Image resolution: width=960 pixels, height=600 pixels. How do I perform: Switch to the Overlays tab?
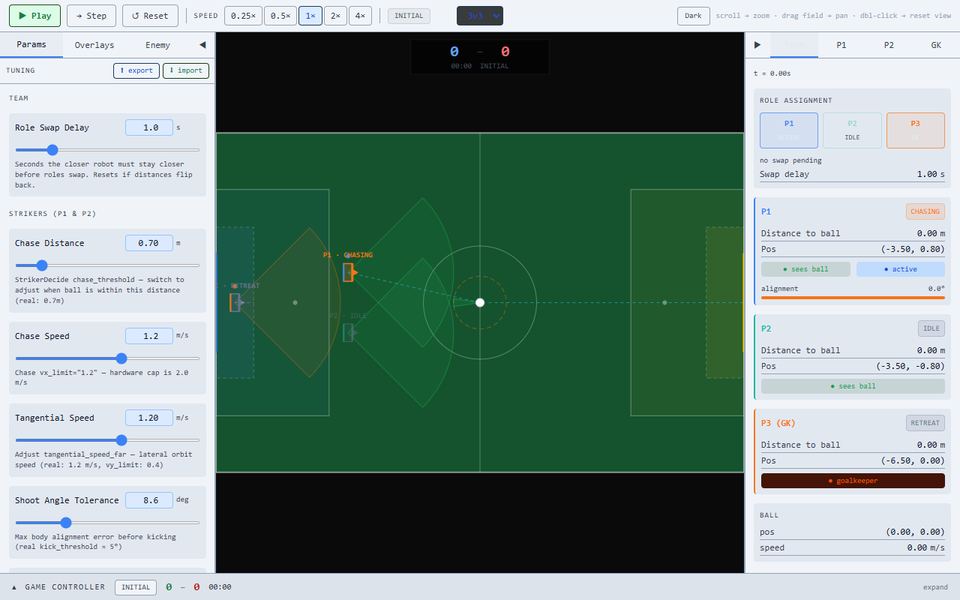pos(94,45)
